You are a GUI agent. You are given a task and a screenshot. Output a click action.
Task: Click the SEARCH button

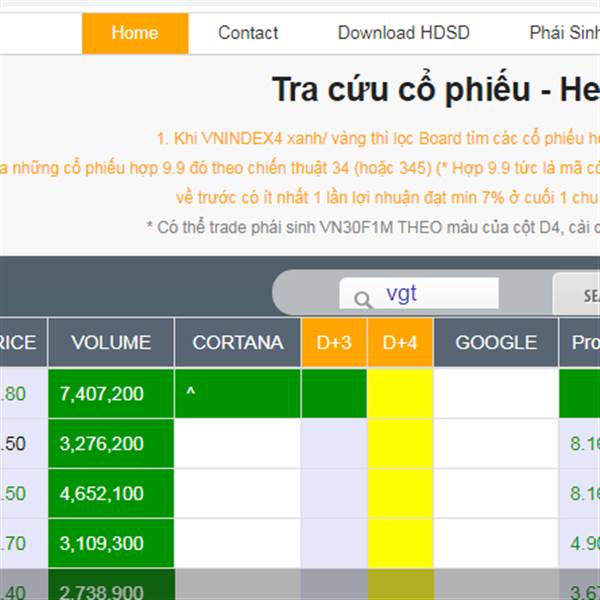click(577, 294)
